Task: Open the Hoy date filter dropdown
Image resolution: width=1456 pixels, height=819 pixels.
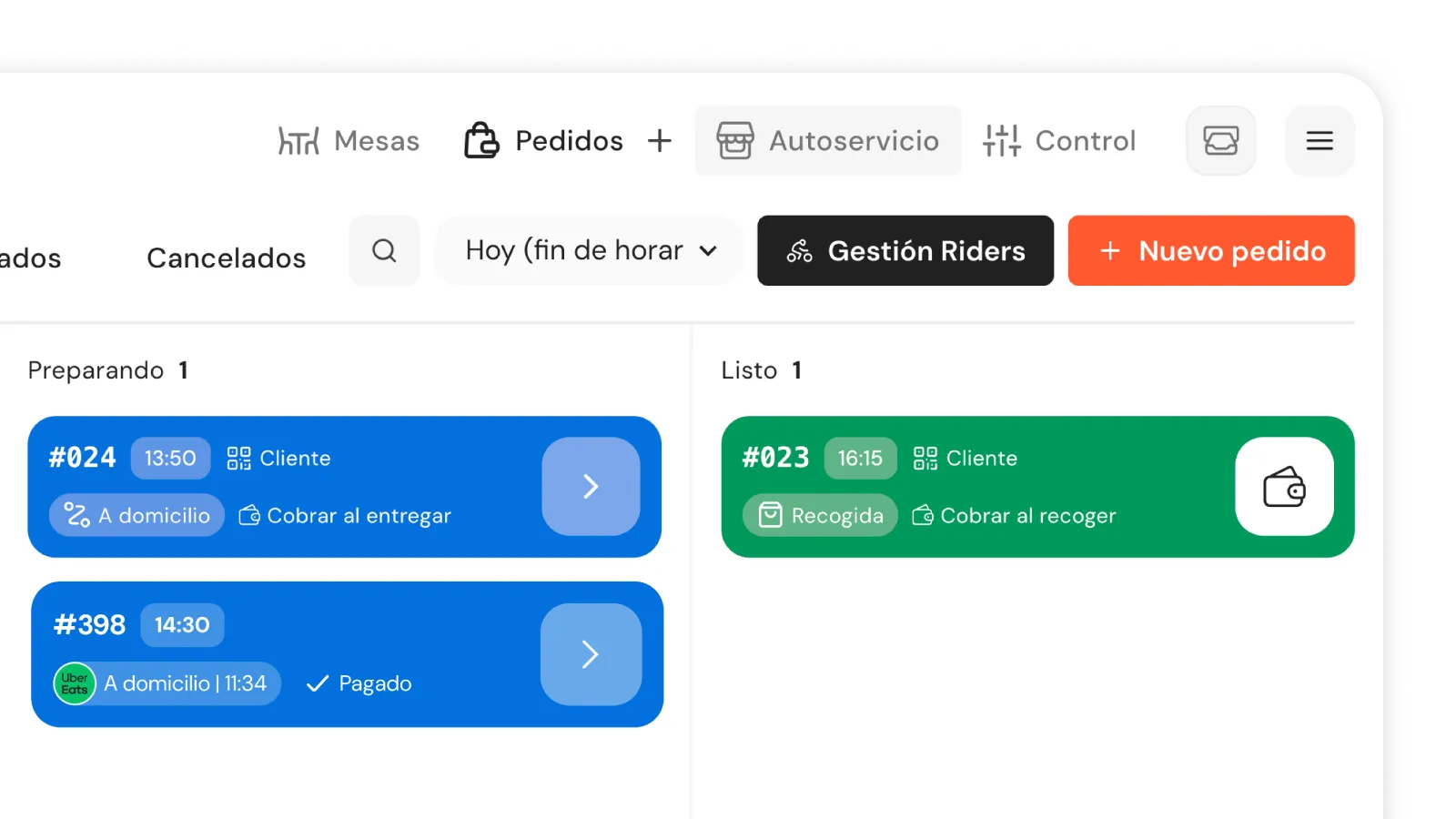Action: [x=590, y=250]
